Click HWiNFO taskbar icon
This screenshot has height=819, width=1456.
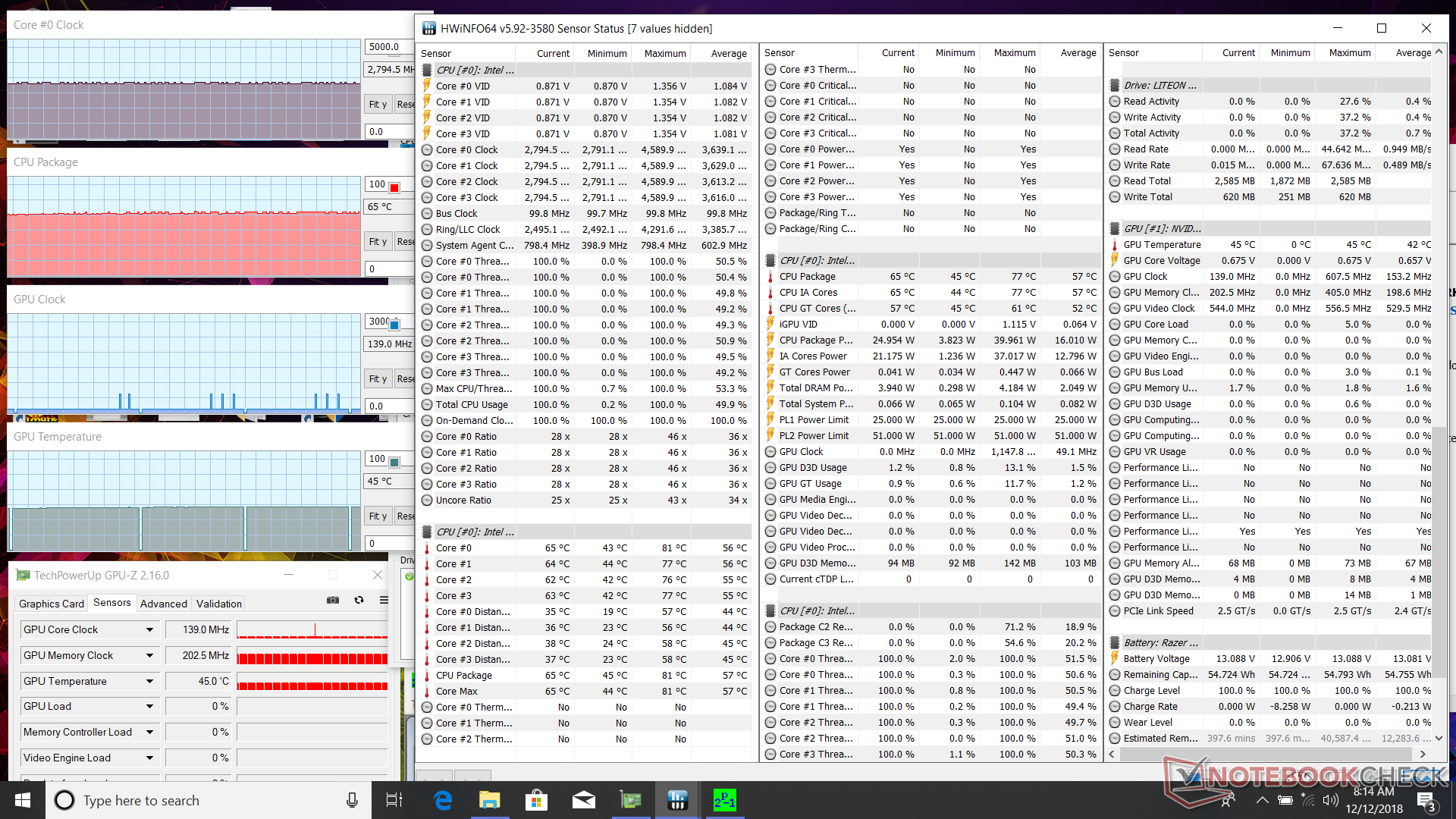(677, 800)
